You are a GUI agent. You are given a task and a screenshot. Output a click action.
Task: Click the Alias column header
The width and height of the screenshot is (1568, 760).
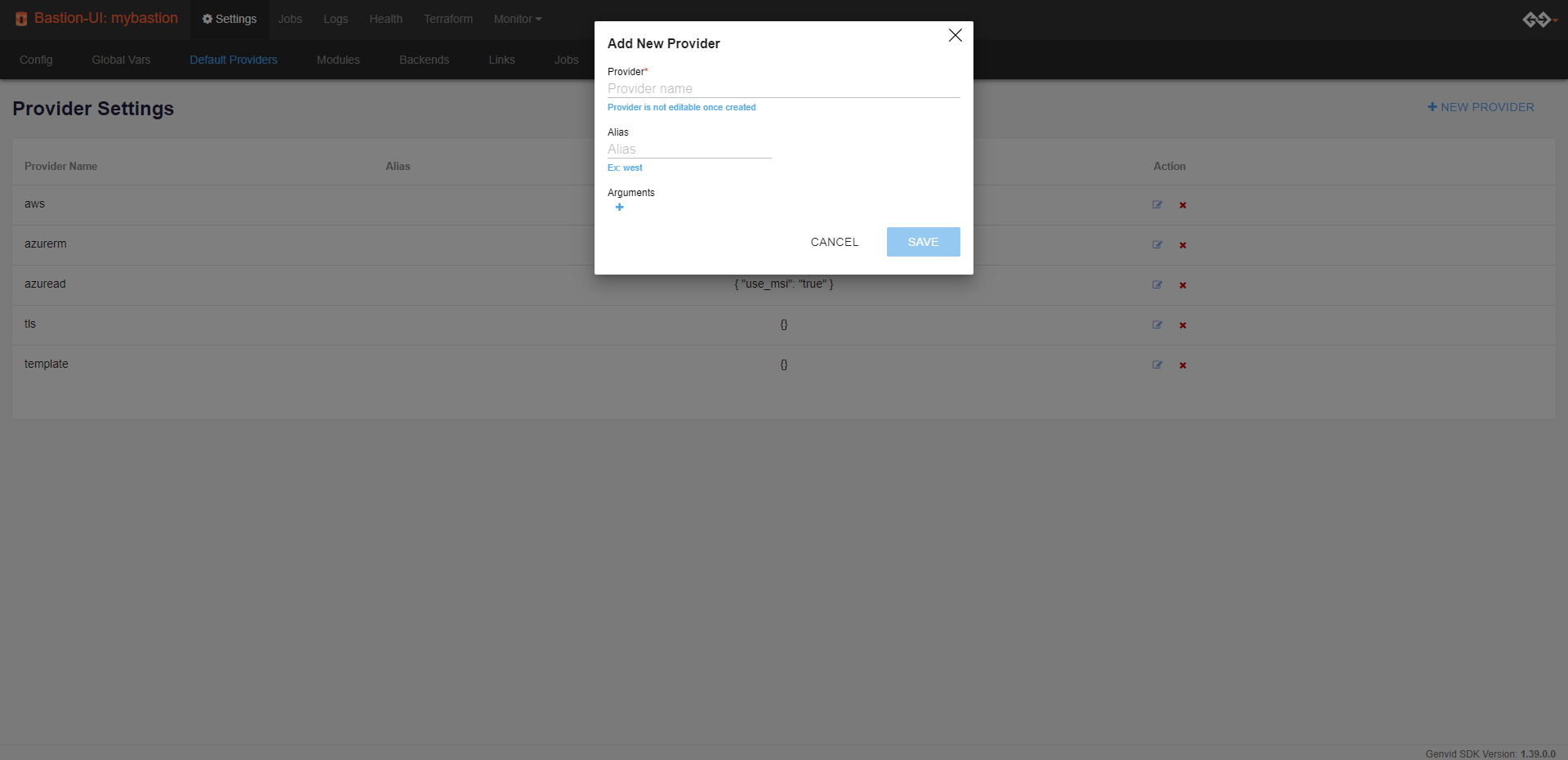click(398, 166)
